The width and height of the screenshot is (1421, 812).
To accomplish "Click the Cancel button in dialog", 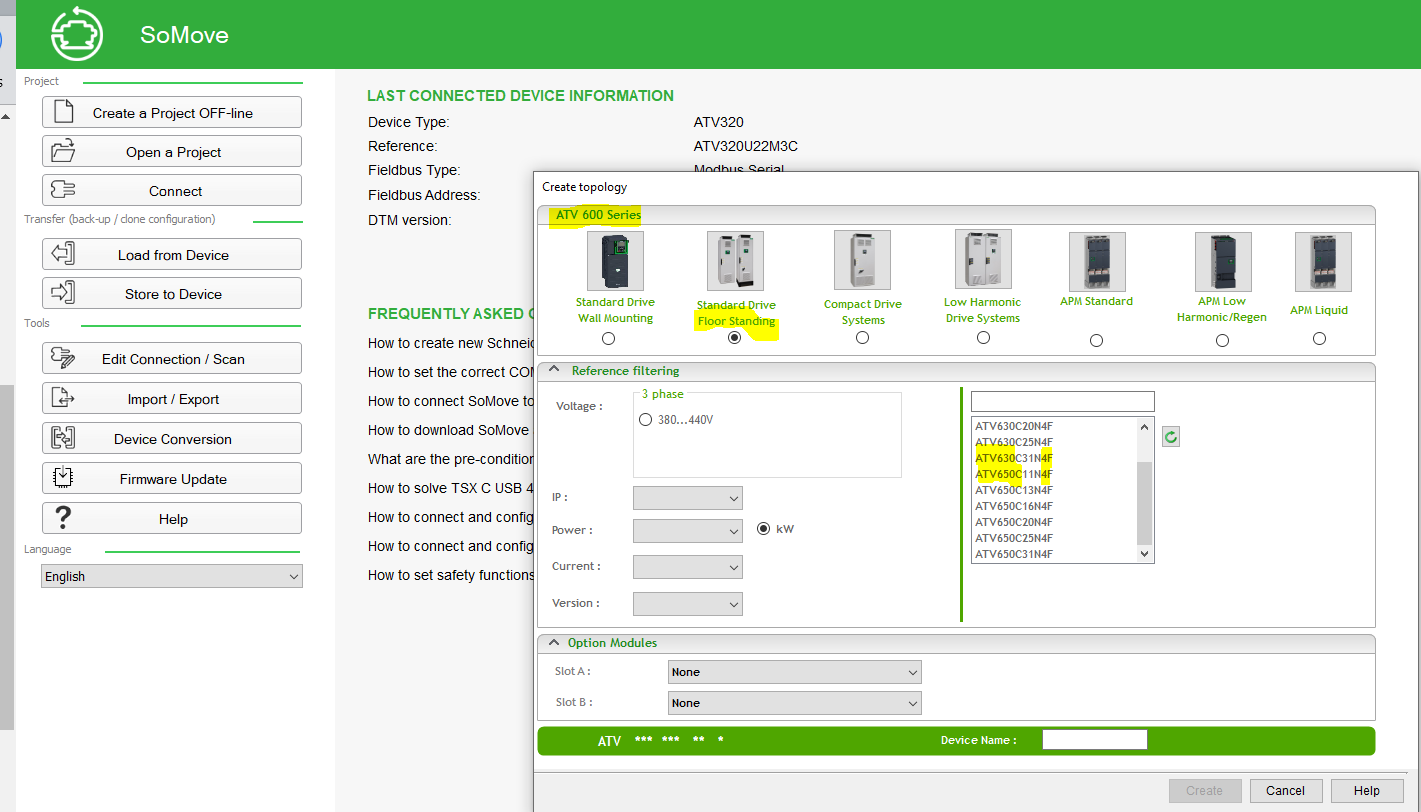I will point(1285,791).
